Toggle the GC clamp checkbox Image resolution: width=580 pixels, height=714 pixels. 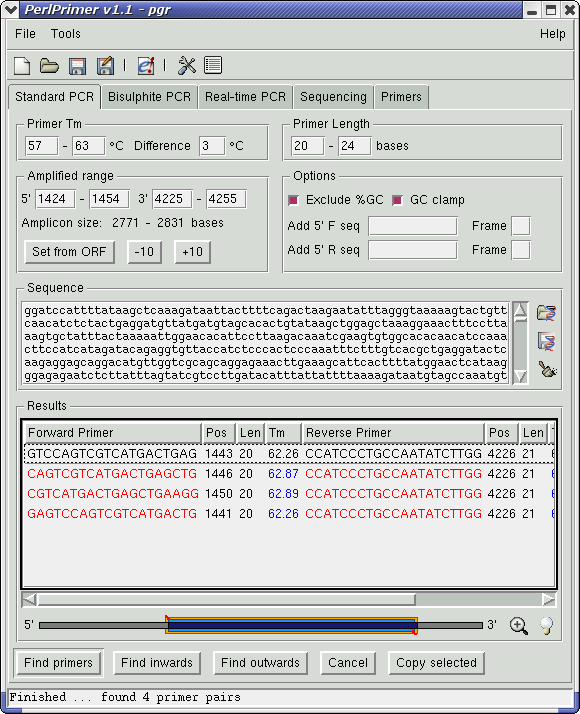[x=397, y=200]
